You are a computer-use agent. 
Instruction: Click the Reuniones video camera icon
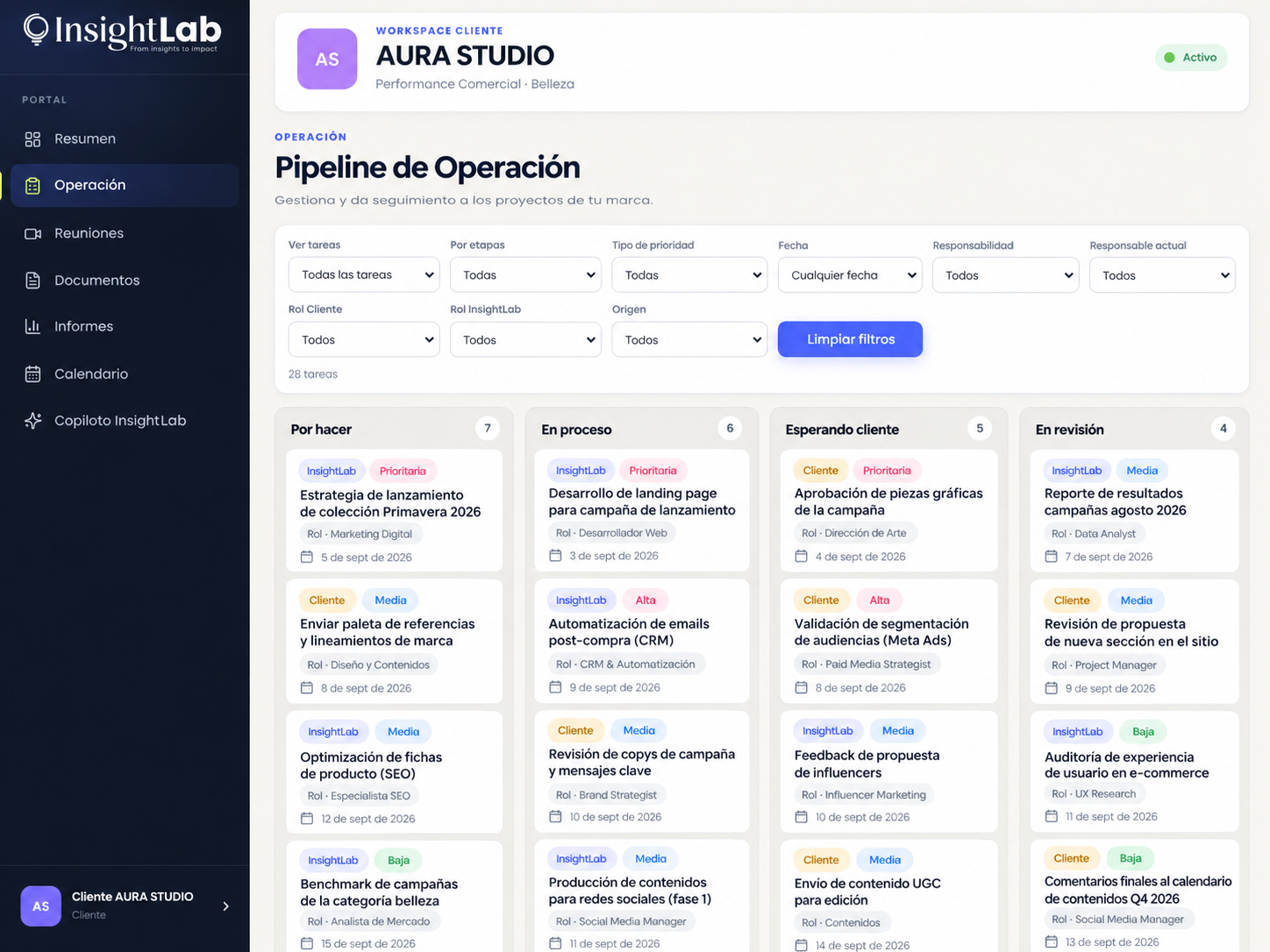coord(32,233)
